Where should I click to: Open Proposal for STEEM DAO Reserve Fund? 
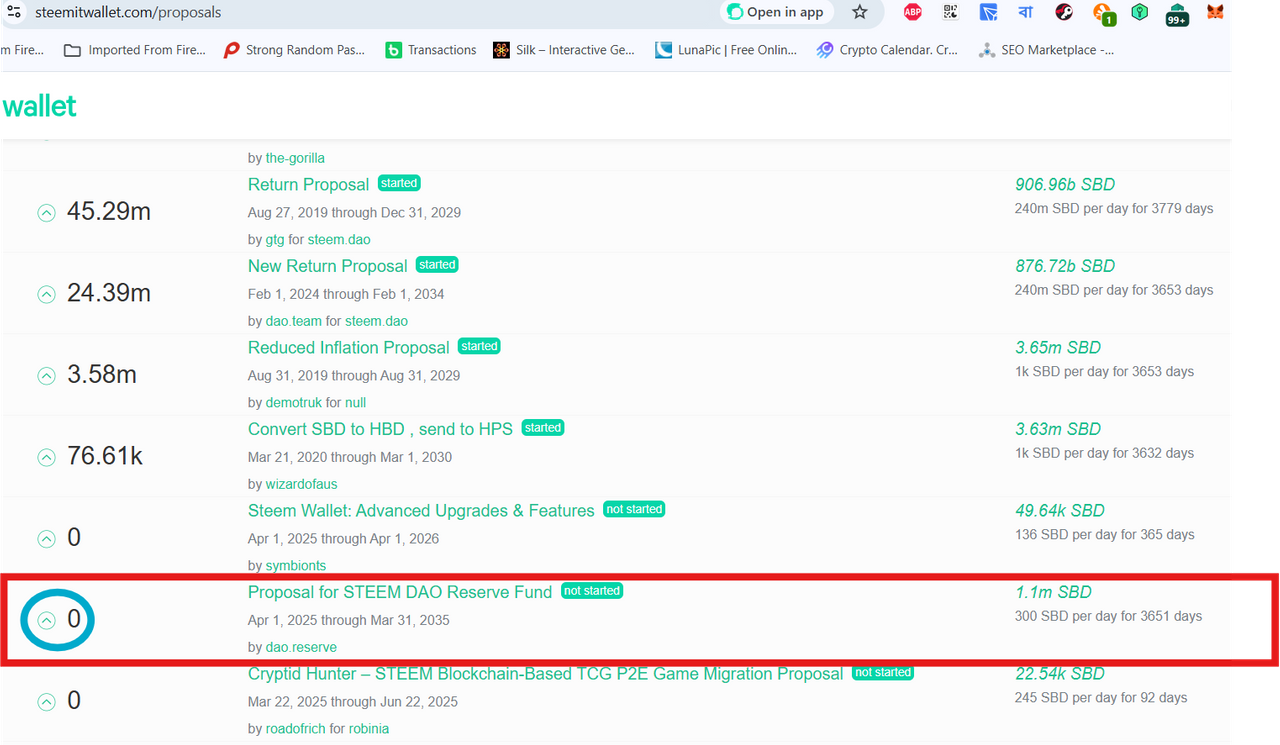point(400,592)
